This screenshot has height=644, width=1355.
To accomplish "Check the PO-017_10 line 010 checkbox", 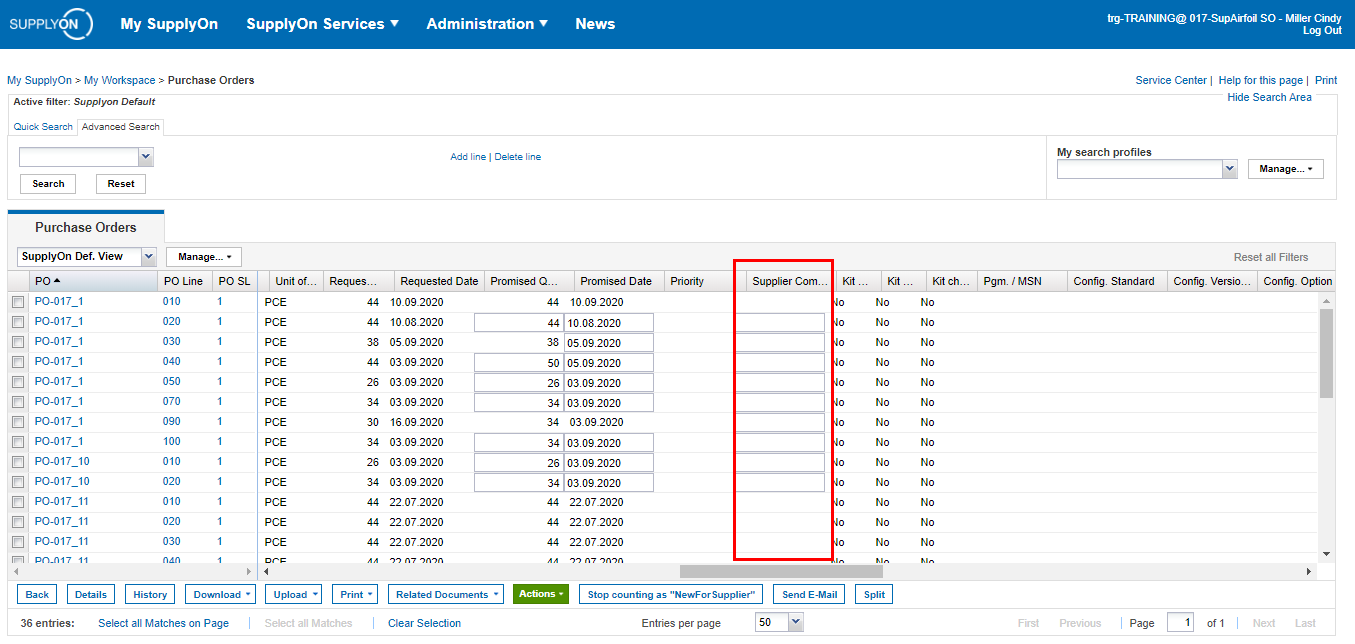I will point(18,462).
